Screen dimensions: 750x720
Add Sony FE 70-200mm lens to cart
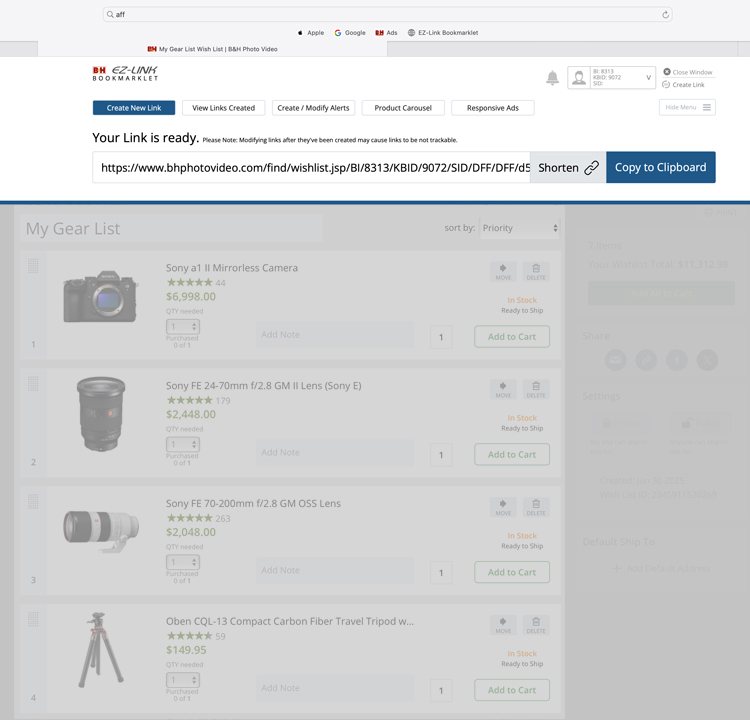[x=512, y=572]
